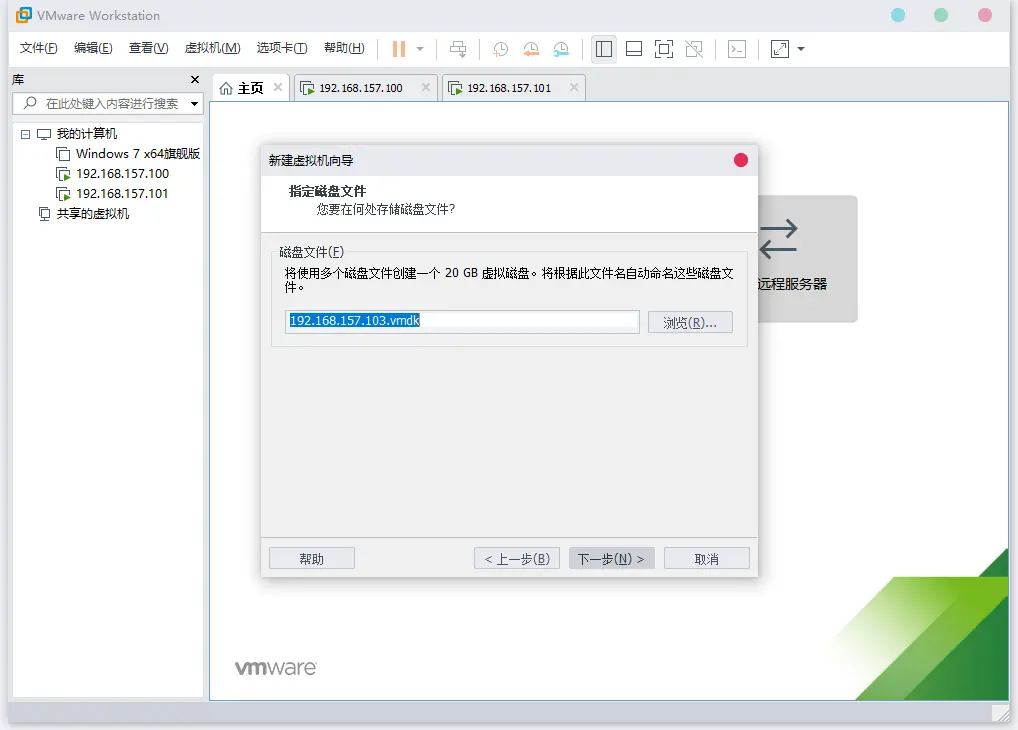Close the library panel

pos(195,79)
